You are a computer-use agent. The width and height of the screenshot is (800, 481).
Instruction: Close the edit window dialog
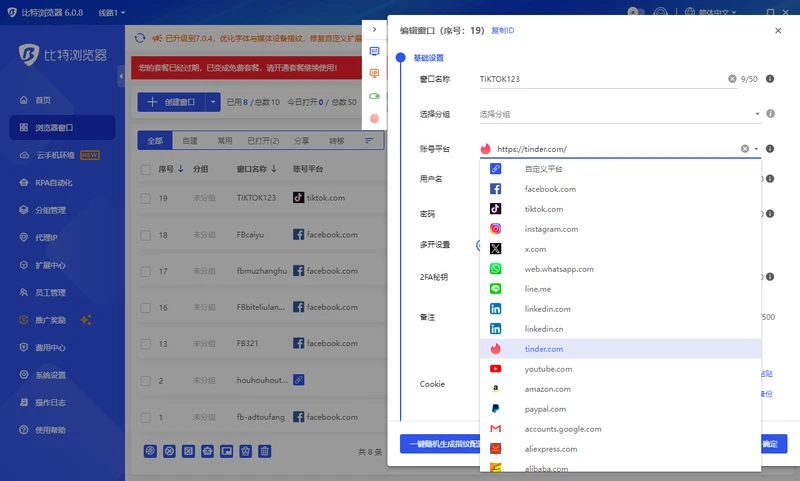point(778,31)
